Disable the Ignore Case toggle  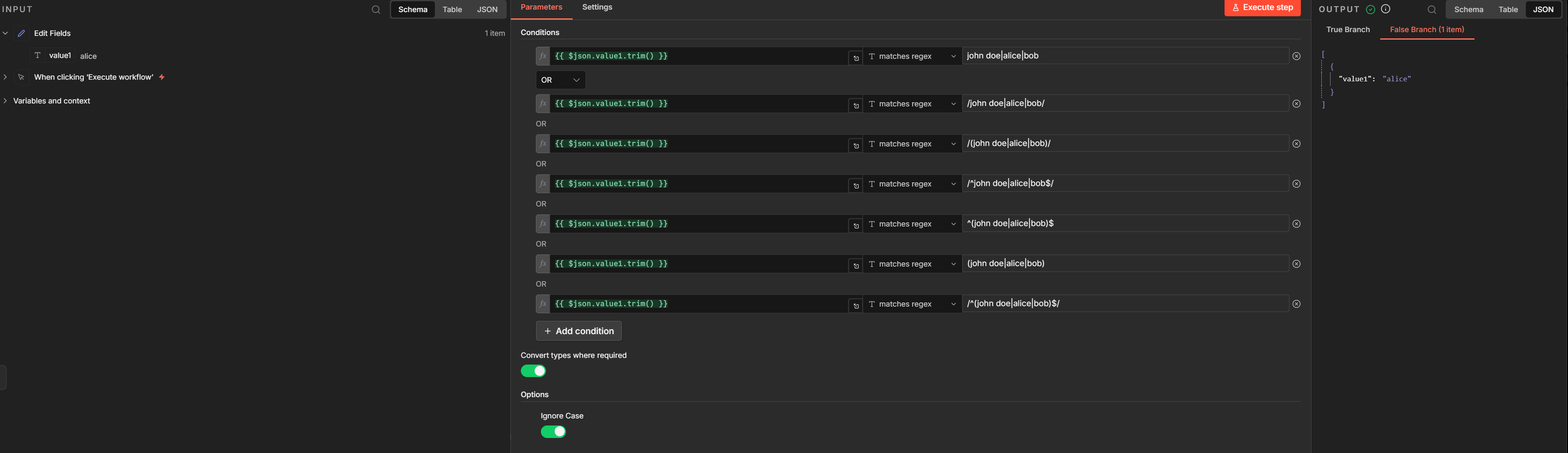point(553,432)
